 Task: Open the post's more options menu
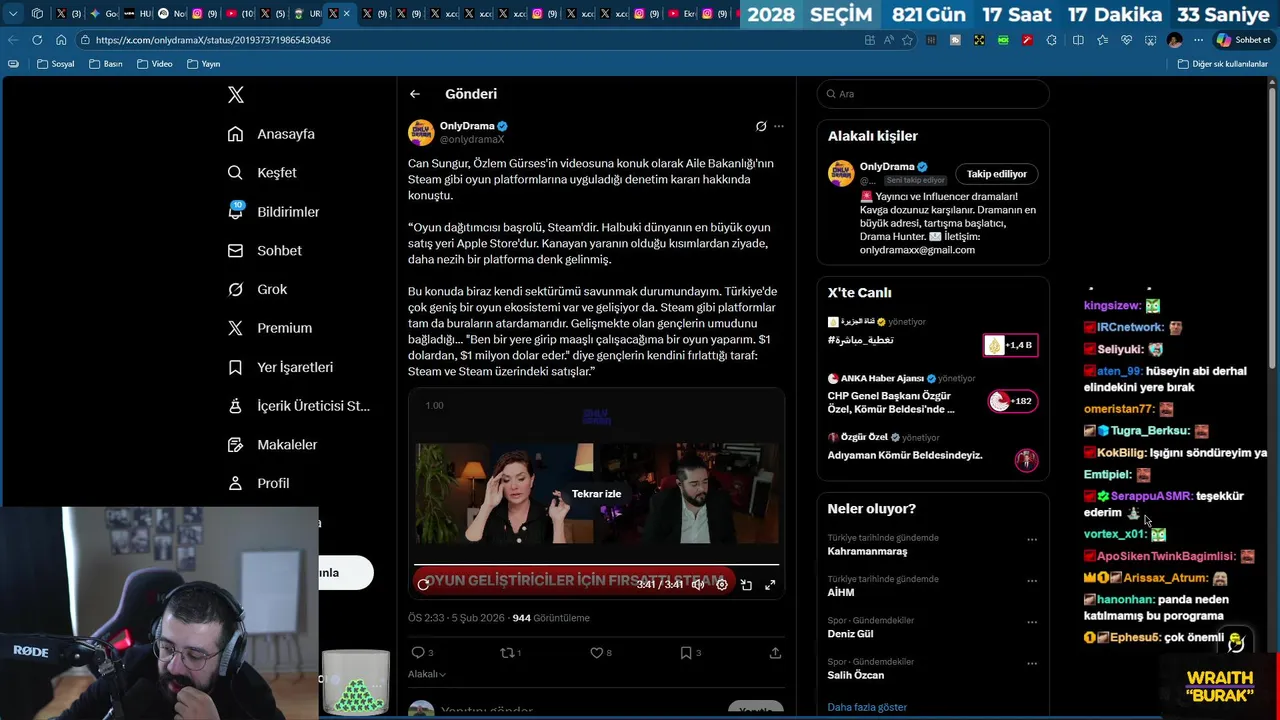779,126
